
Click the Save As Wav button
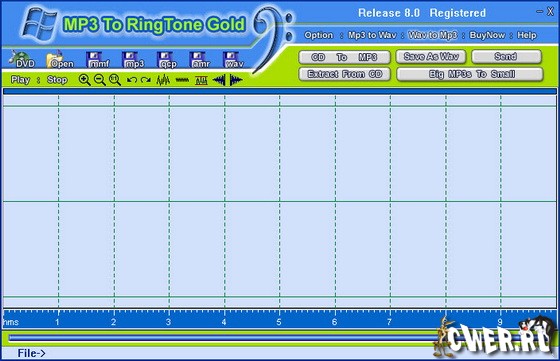[x=431, y=56]
